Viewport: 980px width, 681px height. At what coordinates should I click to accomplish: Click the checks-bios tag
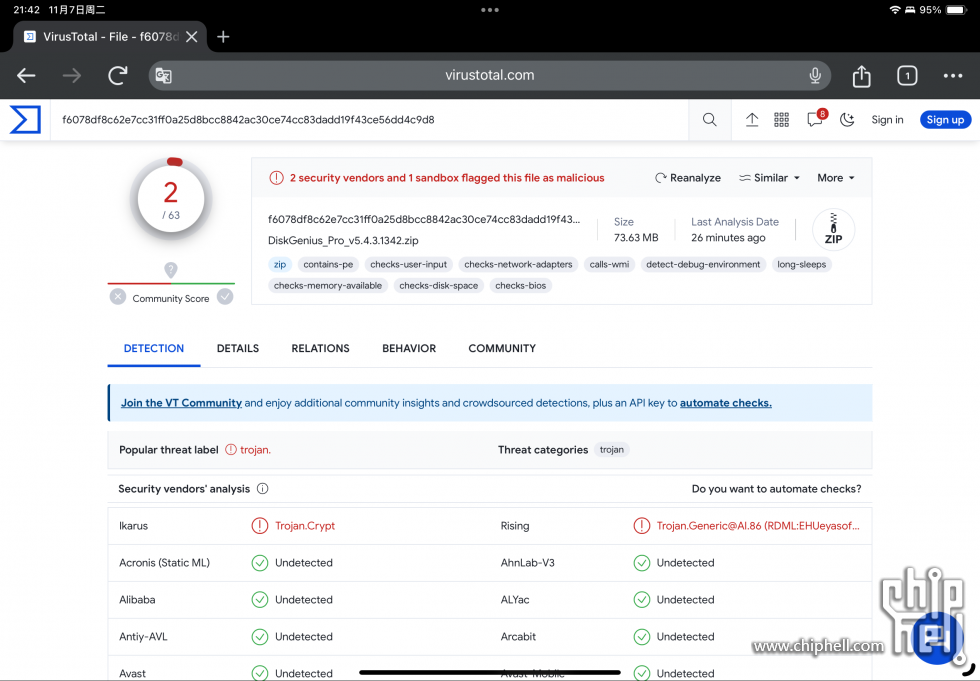click(x=520, y=286)
